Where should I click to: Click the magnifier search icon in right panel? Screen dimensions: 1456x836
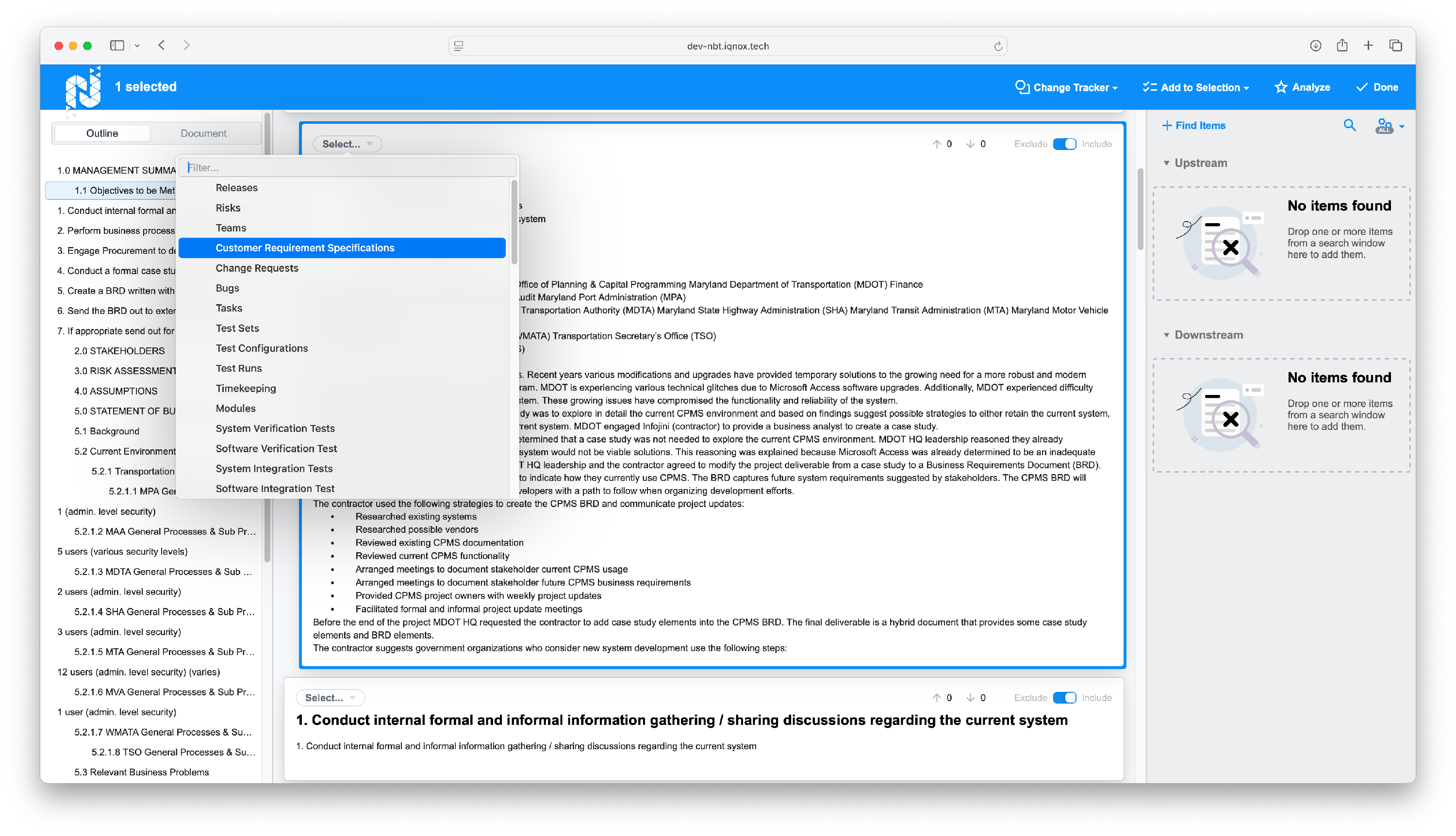point(1349,125)
